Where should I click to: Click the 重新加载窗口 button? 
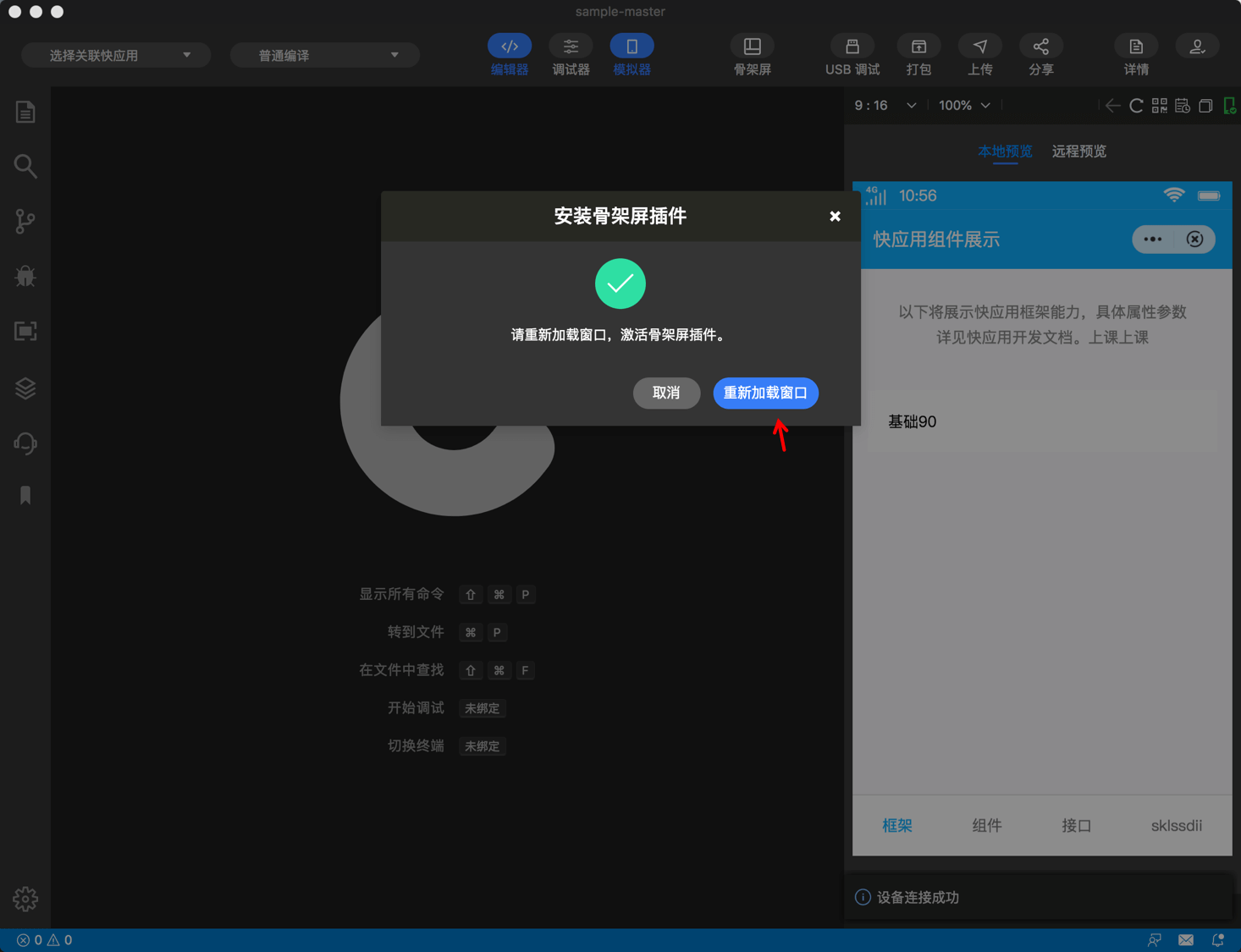(x=764, y=393)
